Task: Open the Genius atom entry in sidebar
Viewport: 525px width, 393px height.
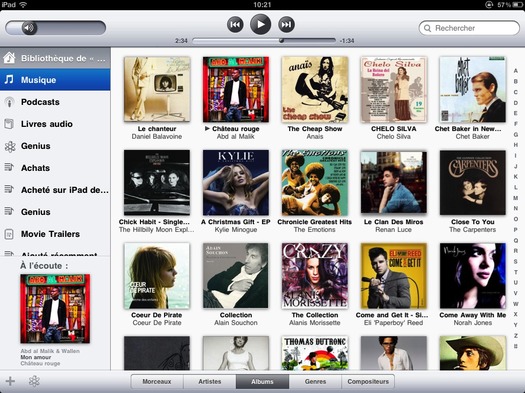Action: (x=55, y=146)
